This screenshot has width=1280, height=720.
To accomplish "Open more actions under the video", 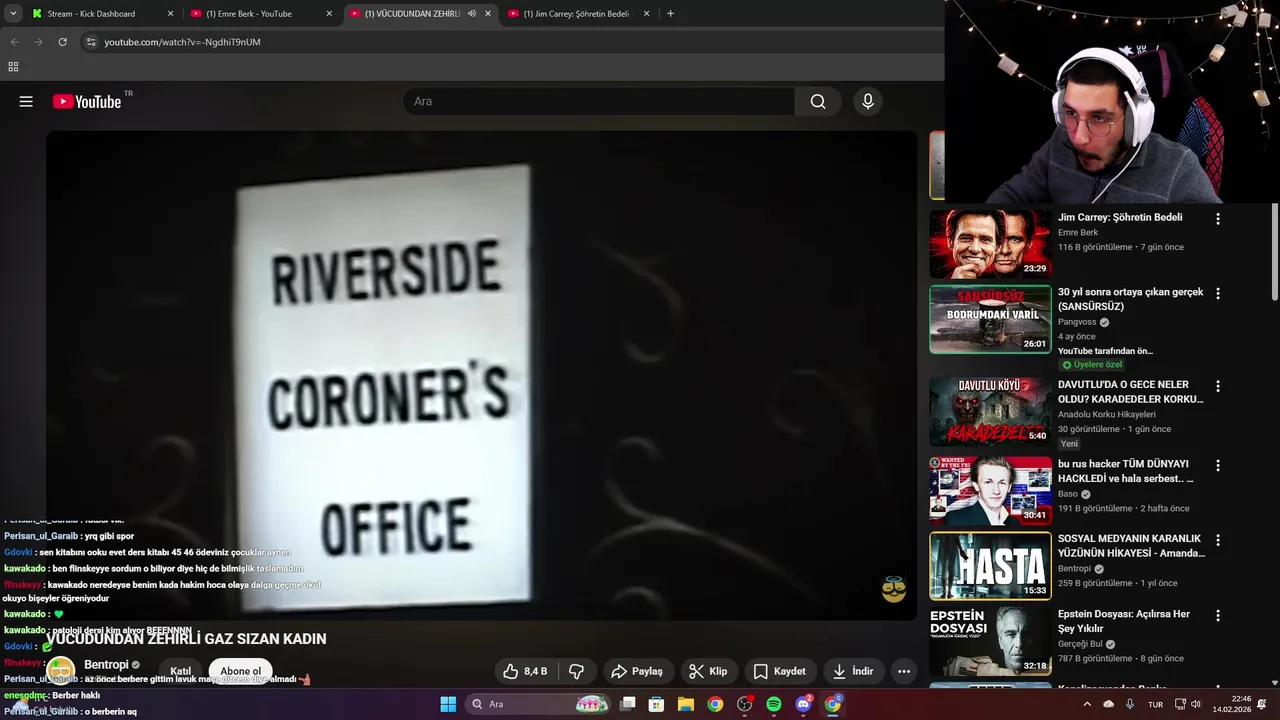I will point(903,671).
